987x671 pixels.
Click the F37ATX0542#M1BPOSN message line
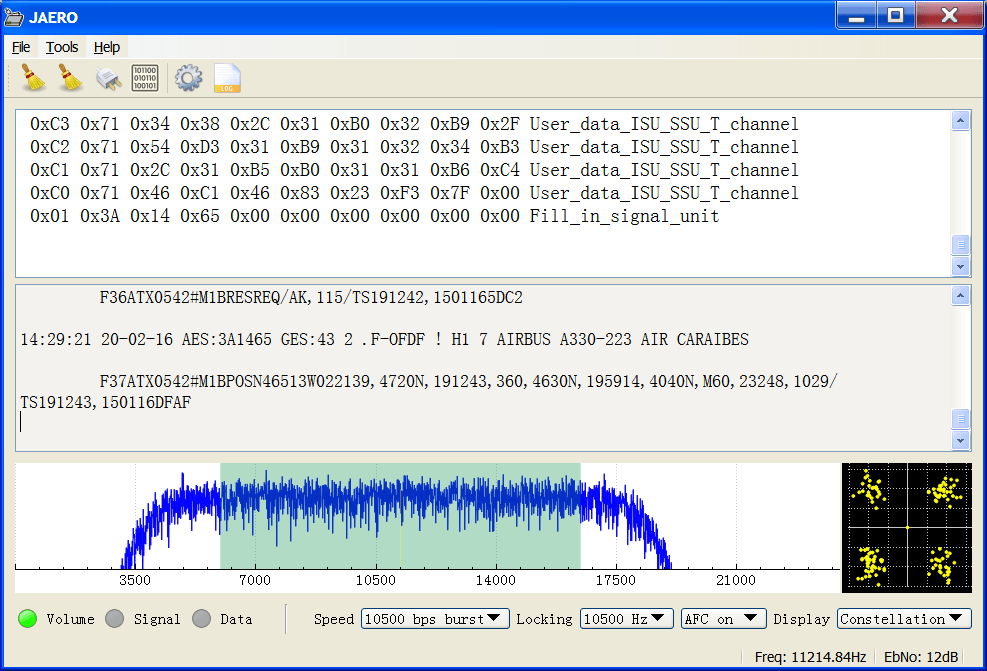point(468,381)
